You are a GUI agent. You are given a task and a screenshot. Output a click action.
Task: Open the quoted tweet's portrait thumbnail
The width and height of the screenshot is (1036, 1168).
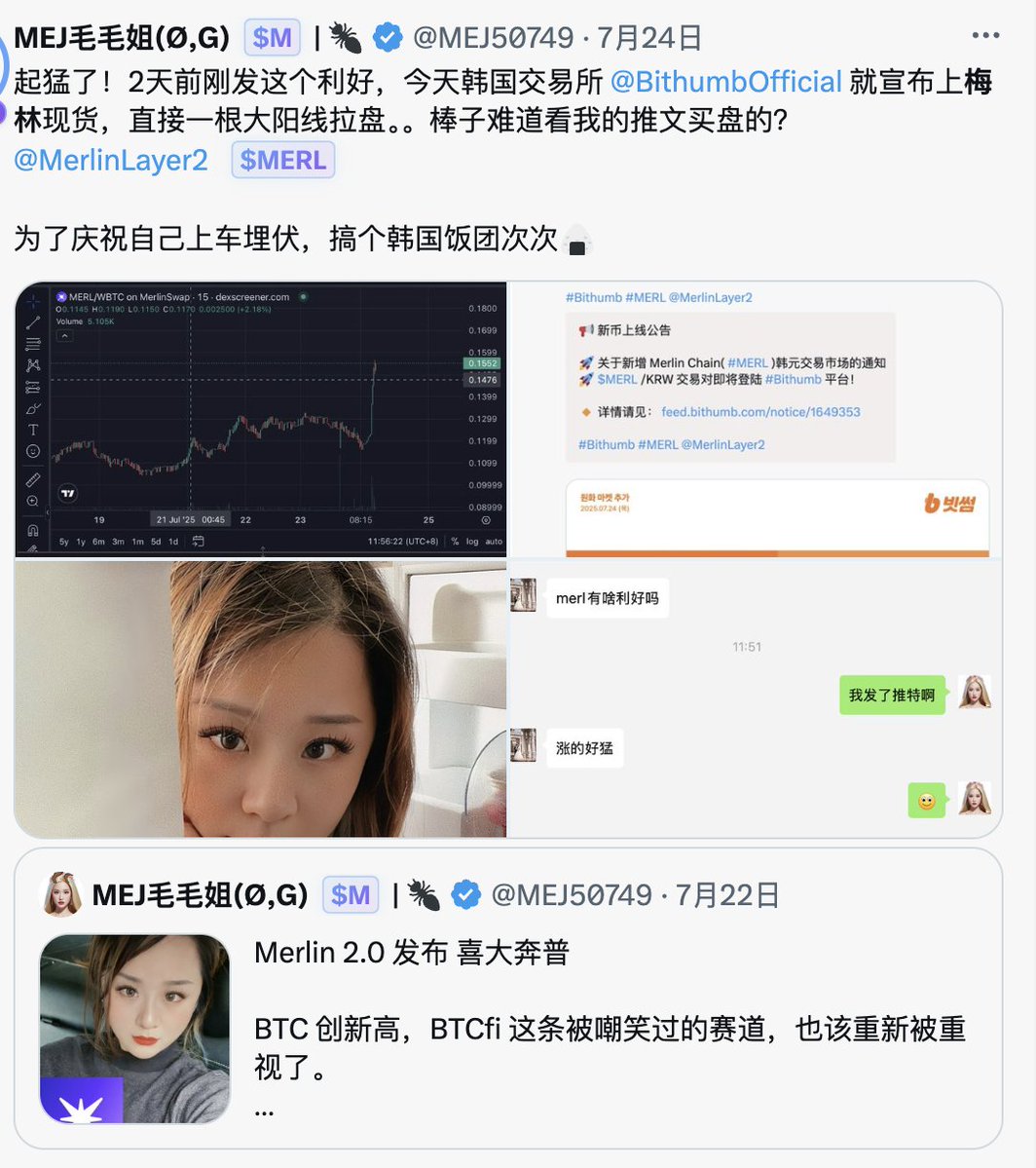point(134,1029)
